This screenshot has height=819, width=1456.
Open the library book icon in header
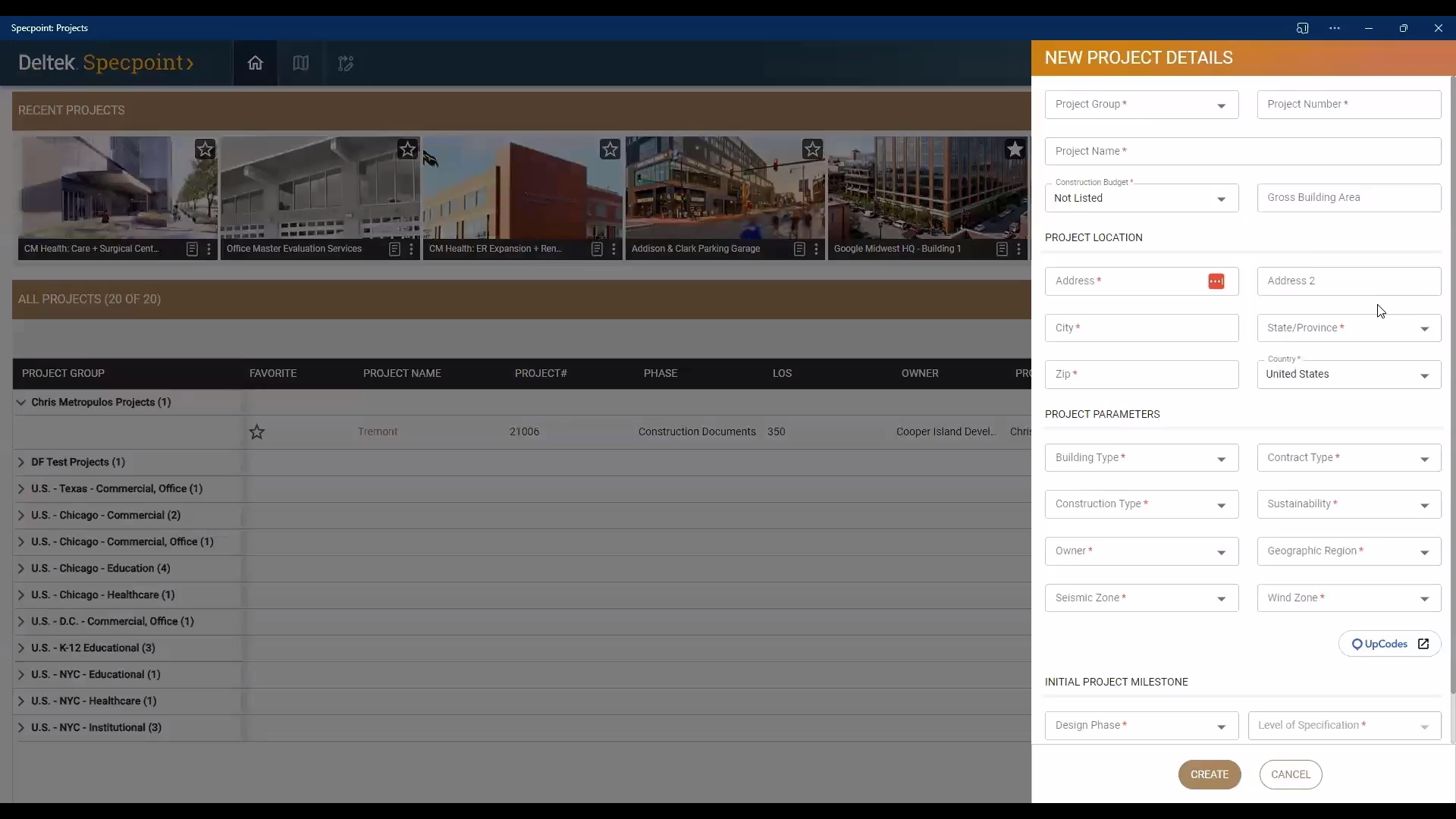click(300, 63)
